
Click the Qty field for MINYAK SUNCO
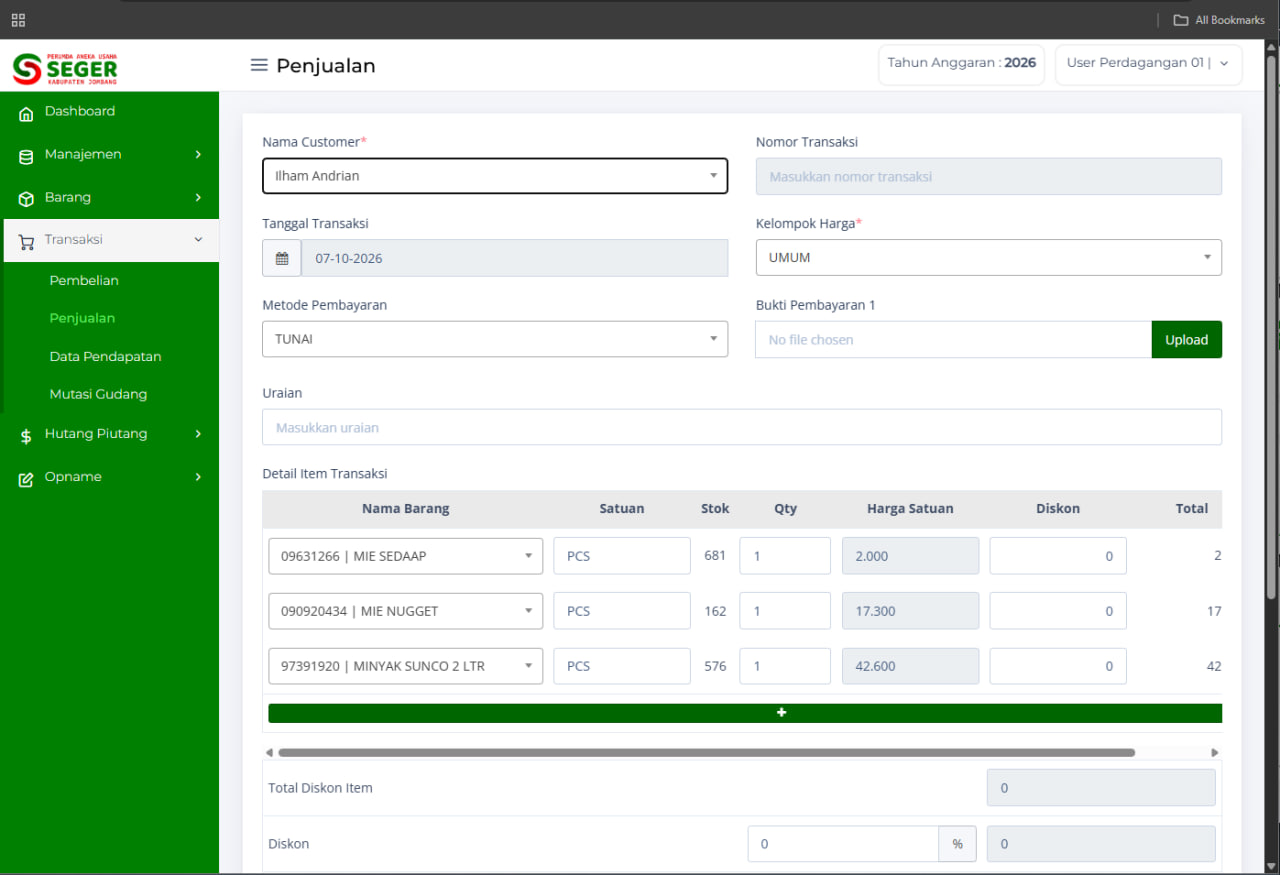point(785,666)
